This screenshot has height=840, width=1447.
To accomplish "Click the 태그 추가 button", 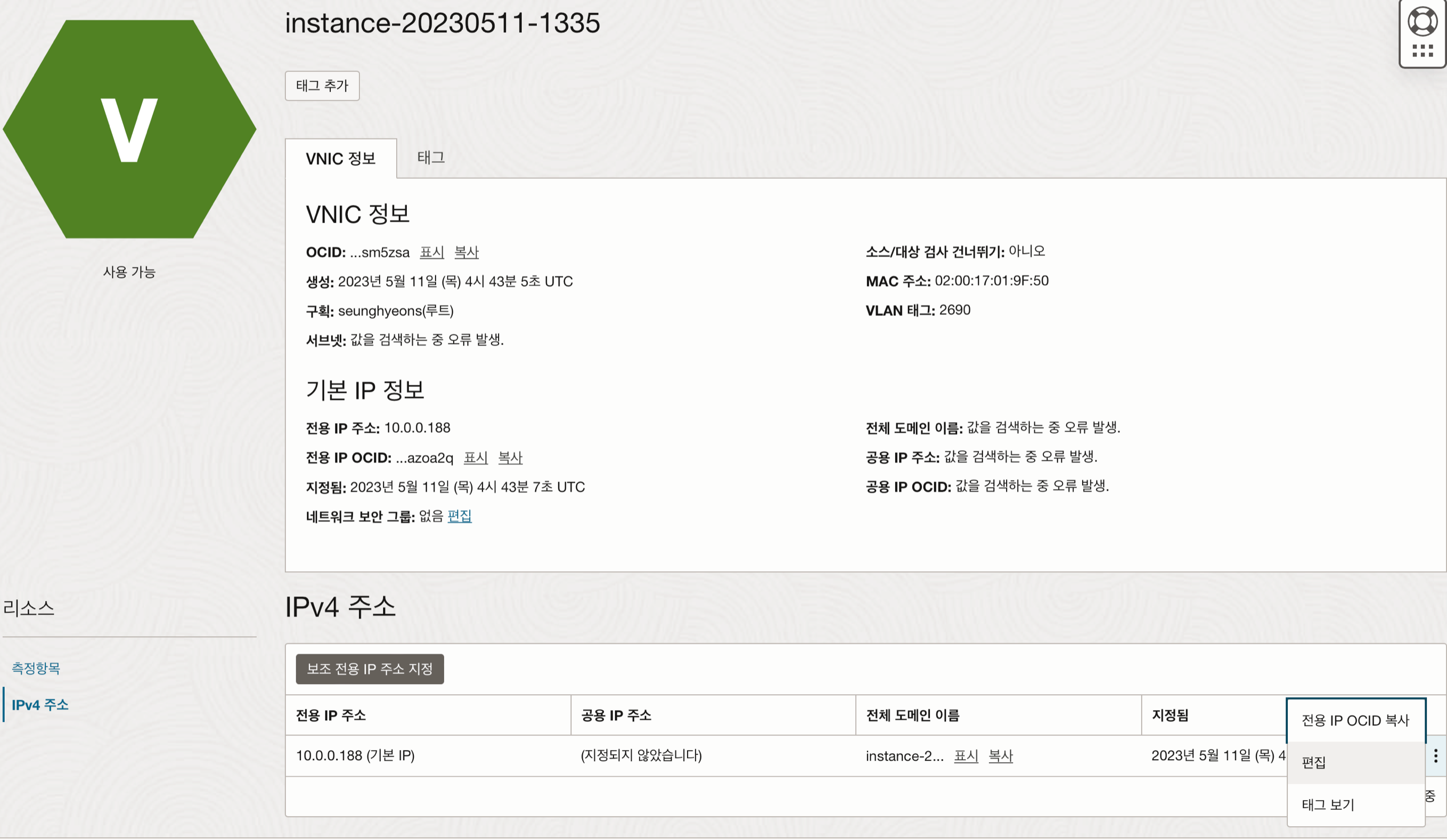I will pyautogui.click(x=322, y=86).
